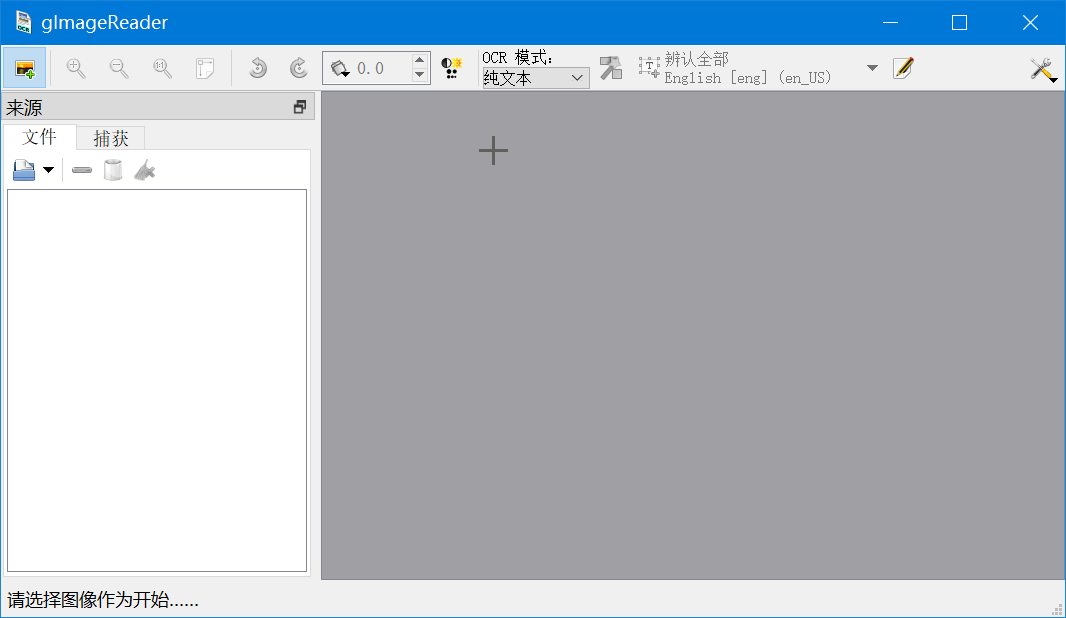
Task: Clear the temporary files list
Action: pyautogui.click(x=113, y=169)
